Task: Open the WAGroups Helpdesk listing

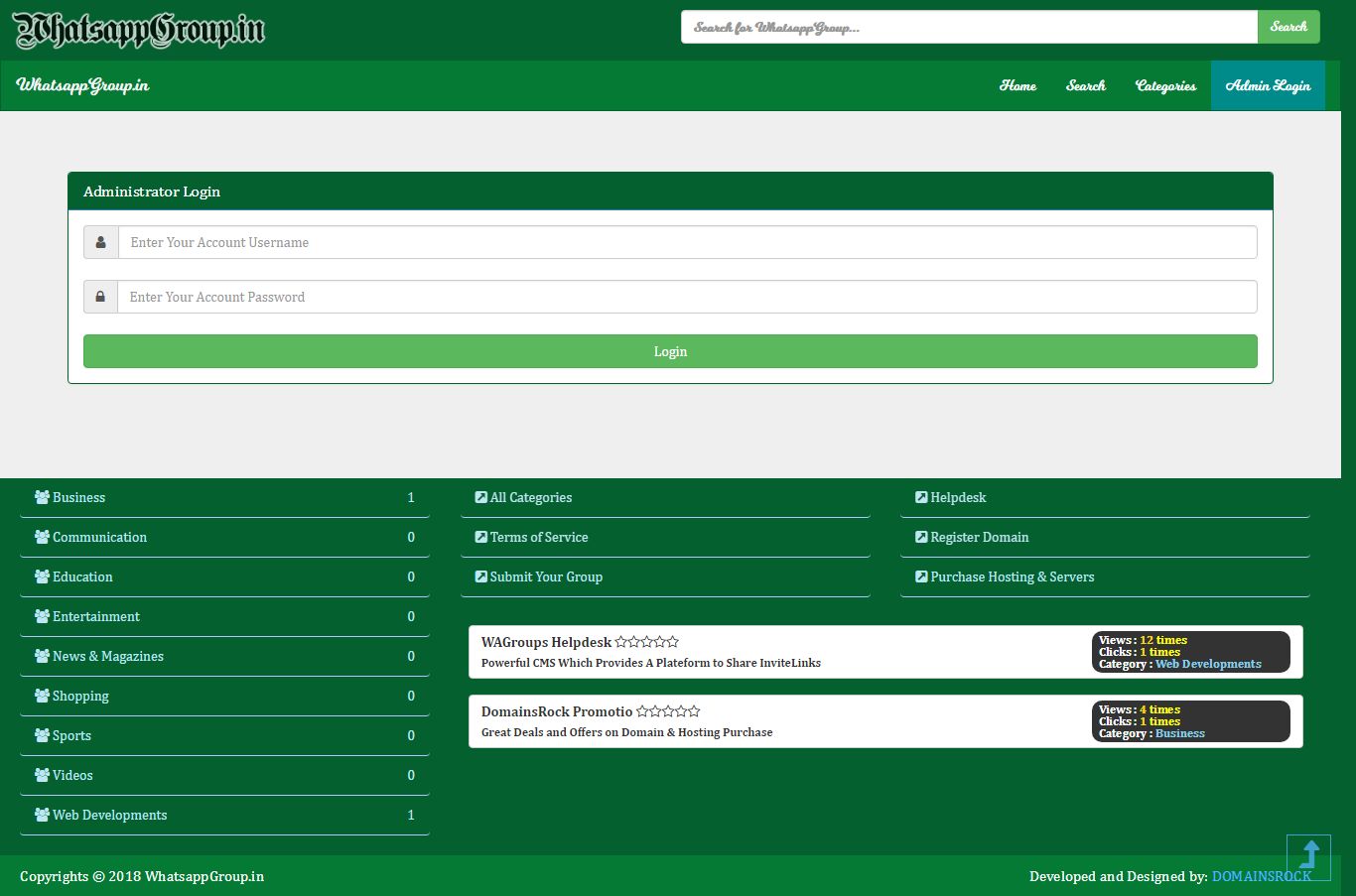Action: (546, 642)
